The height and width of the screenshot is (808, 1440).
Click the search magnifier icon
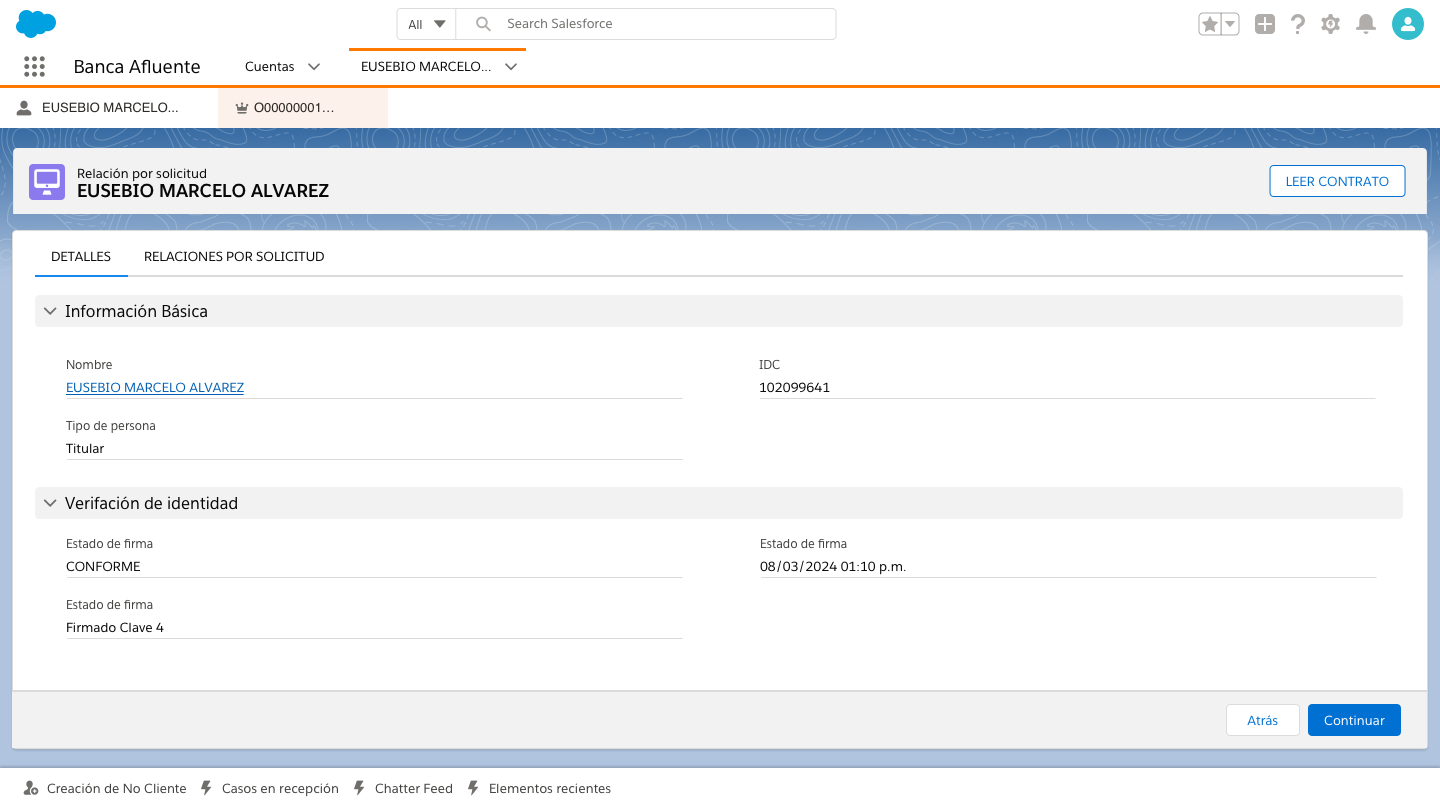(483, 24)
